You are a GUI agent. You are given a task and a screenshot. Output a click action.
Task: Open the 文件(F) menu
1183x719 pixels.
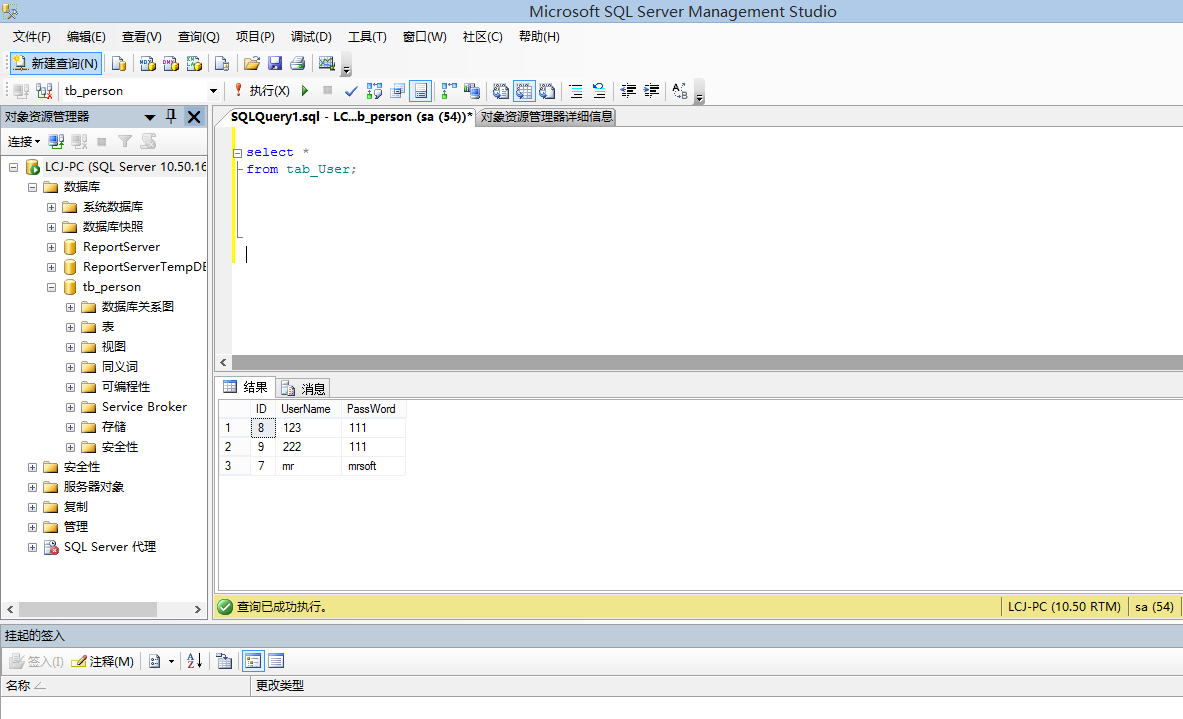pyautogui.click(x=32, y=36)
